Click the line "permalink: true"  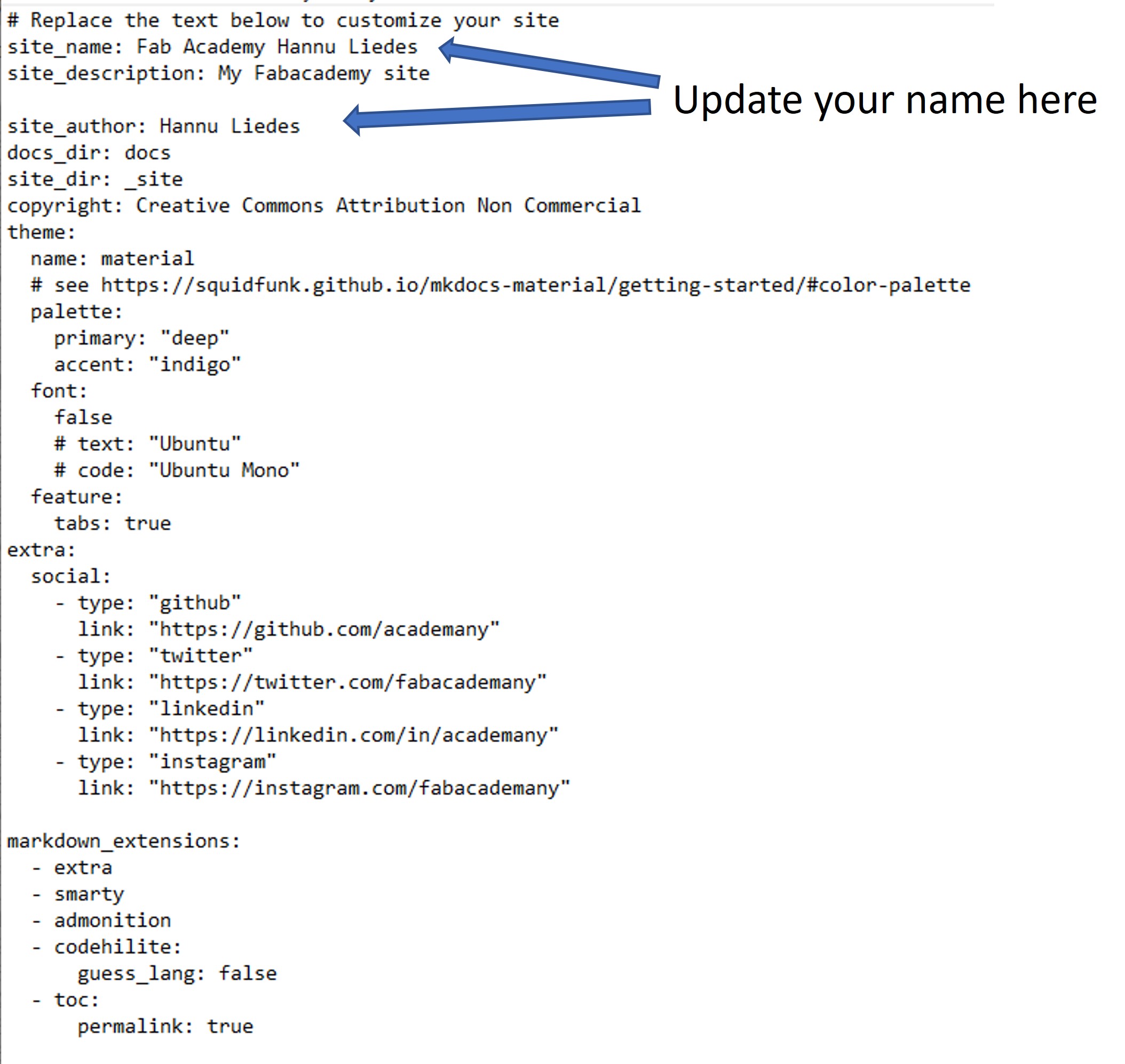coord(165,1027)
